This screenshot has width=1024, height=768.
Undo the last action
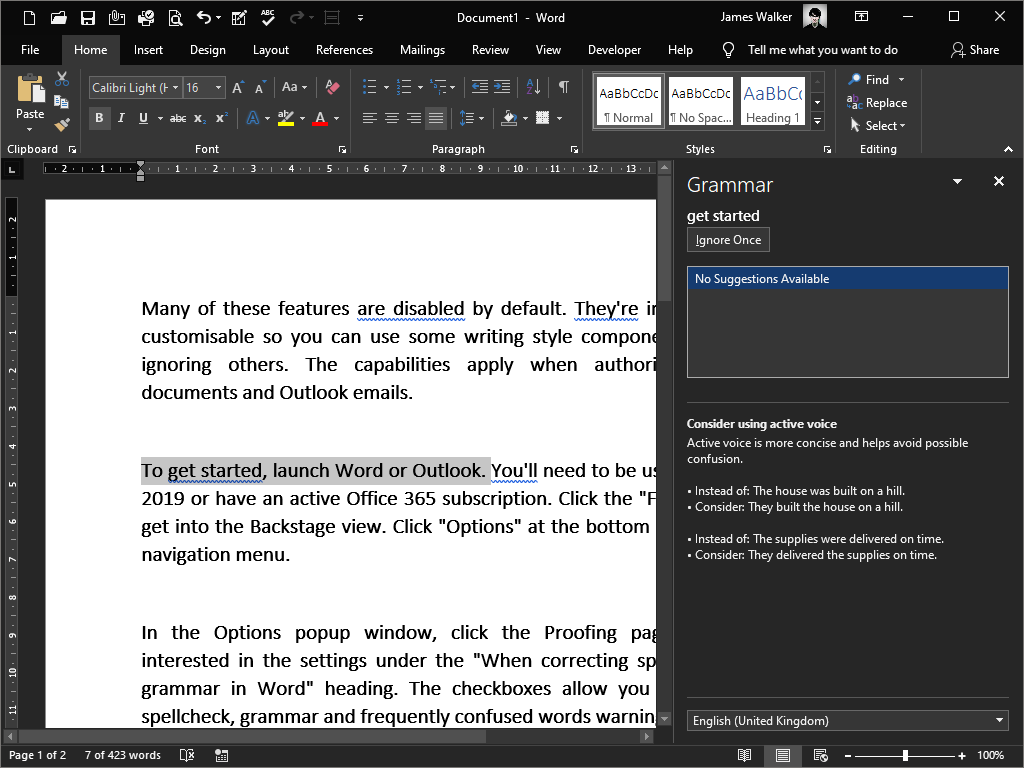(204, 18)
